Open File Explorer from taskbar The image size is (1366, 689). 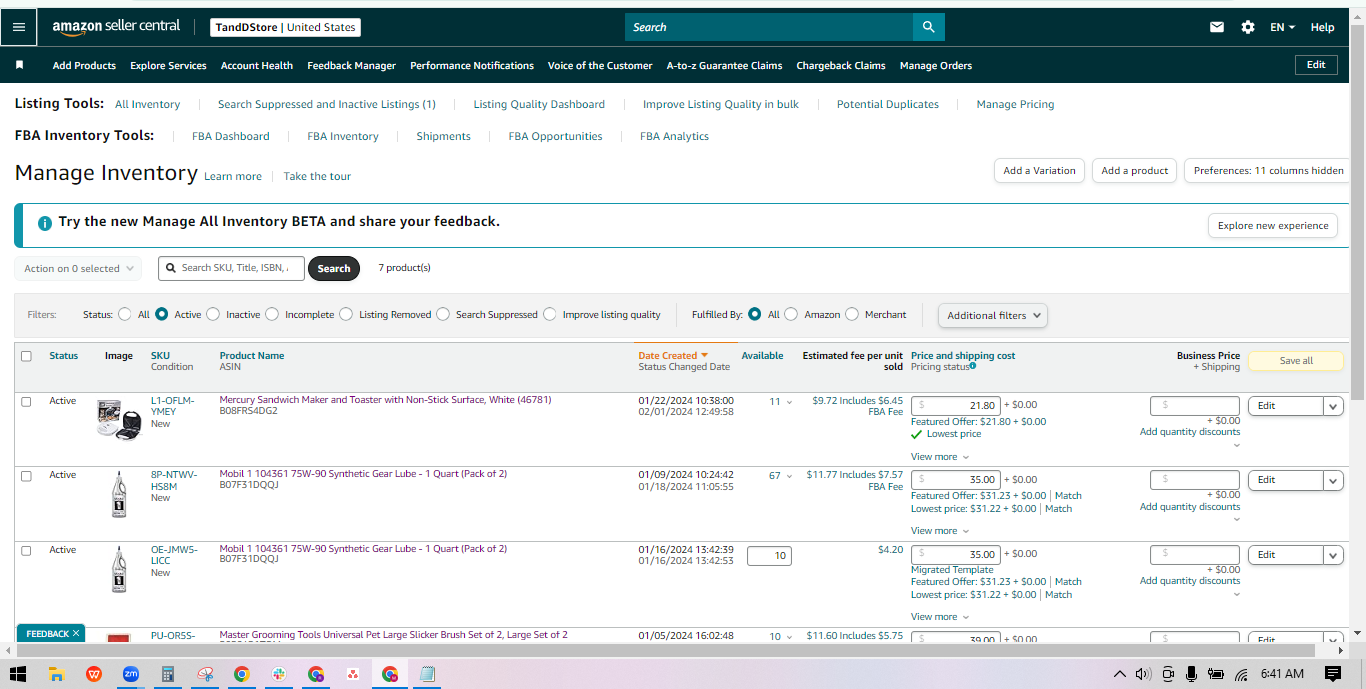pos(57,674)
